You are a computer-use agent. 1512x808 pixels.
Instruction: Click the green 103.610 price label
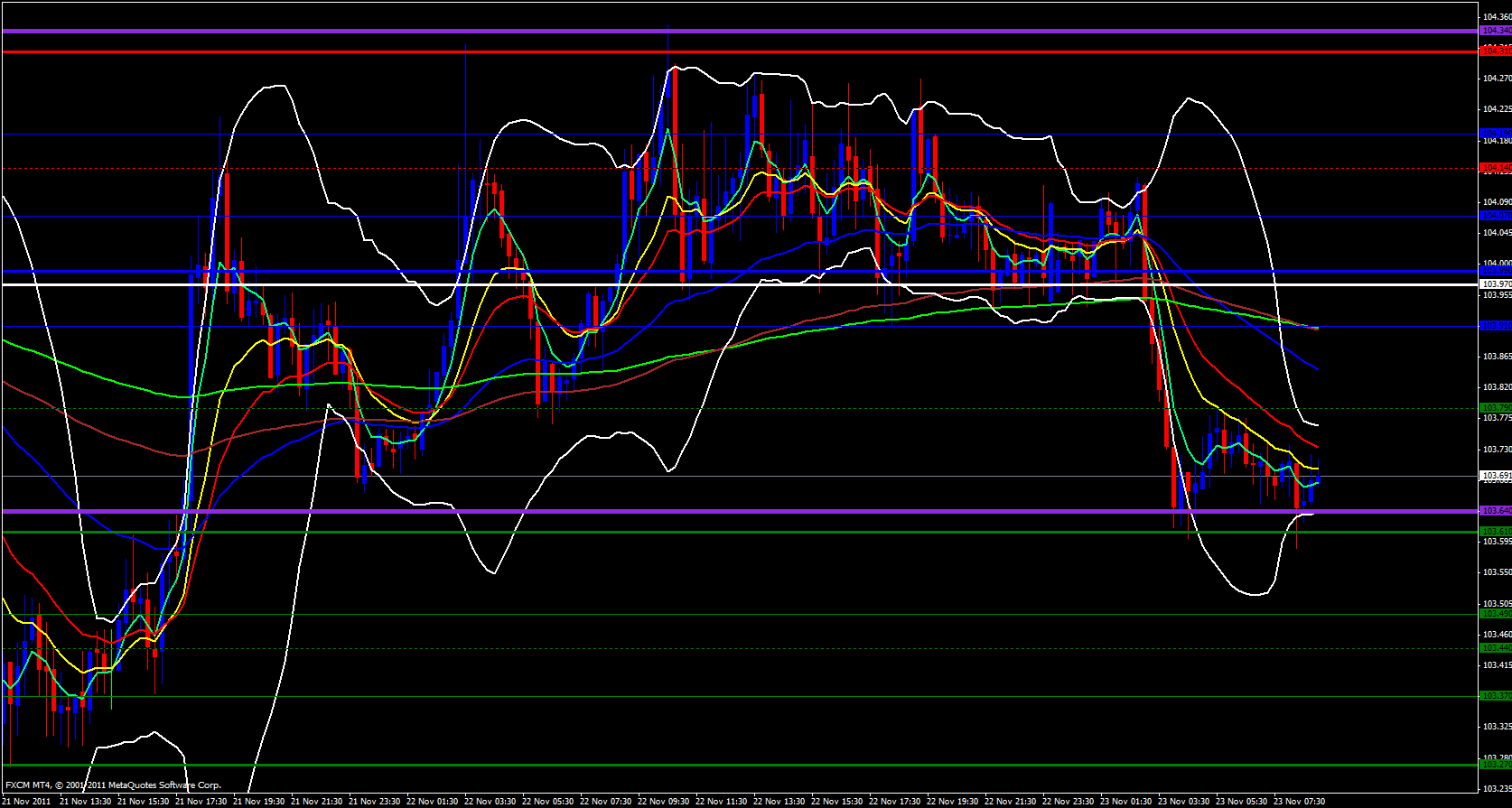[1495, 532]
